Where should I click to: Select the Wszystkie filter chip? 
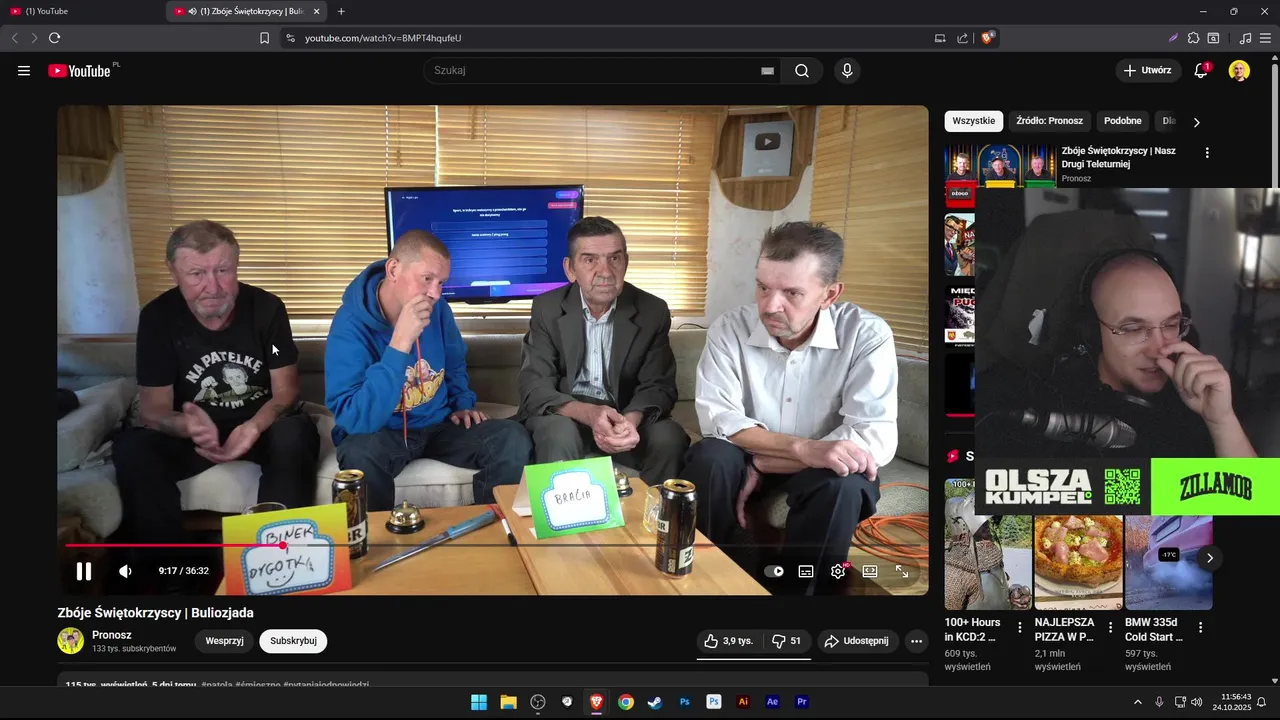coord(974,121)
